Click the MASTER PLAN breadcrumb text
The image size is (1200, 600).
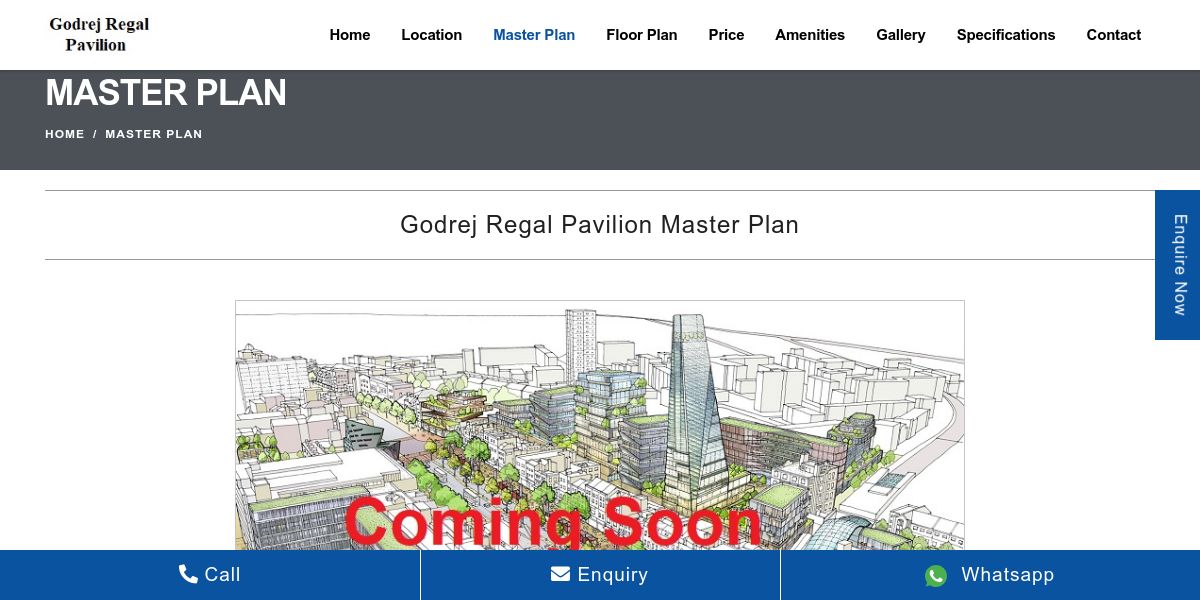154,134
